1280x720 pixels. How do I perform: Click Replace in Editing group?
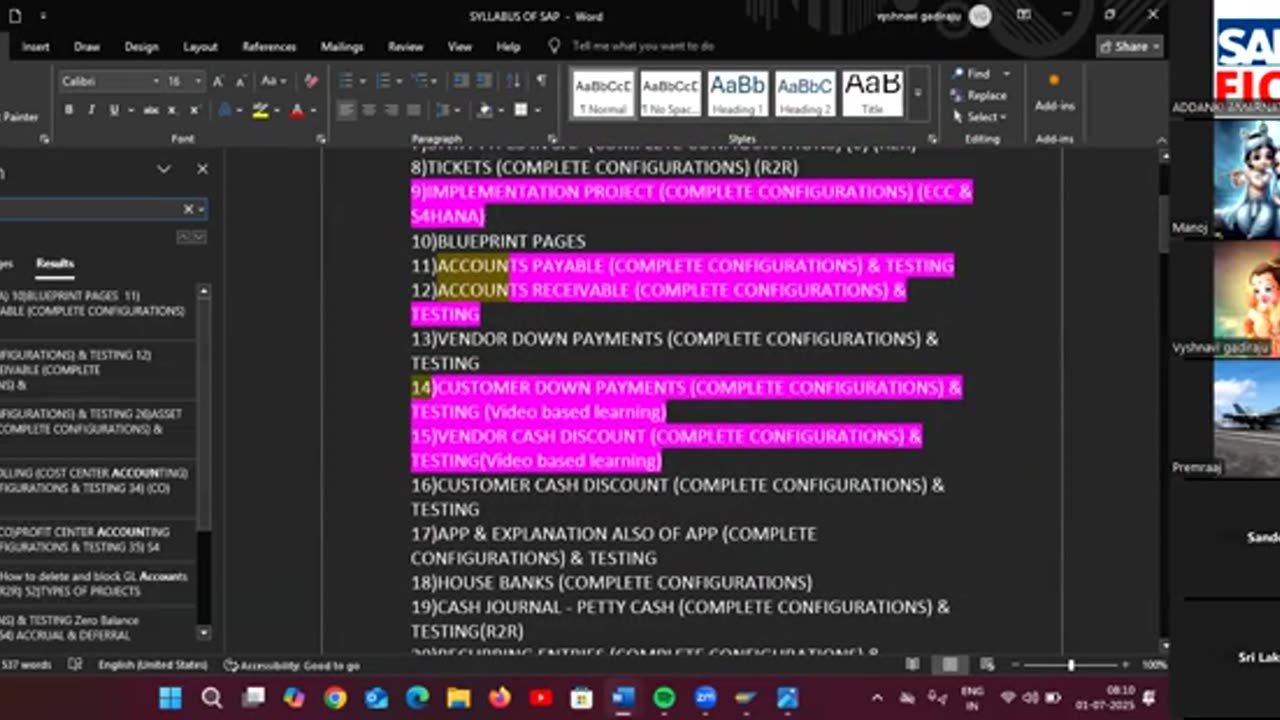point(980,95)
